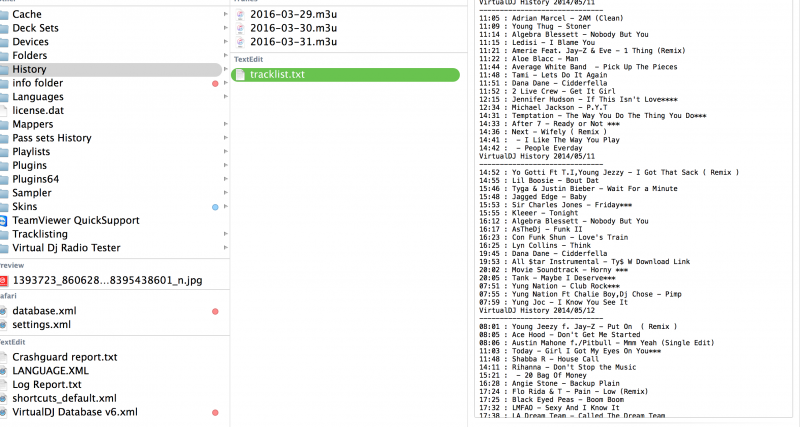The height and width of the screenshot is (427, 800).
Task: Expand the Cache folder arrow
Action: [226, 14]
